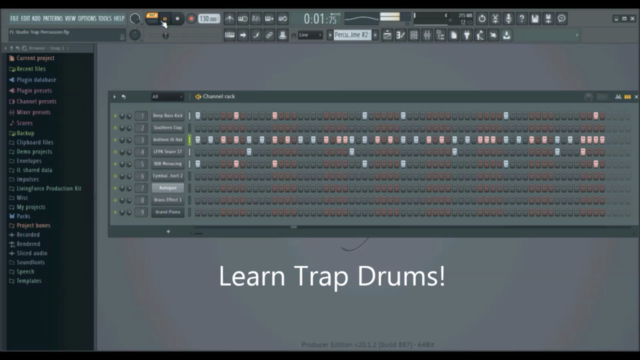Open the Playlist view icon
The height and width of the screenshot is (360, 640).
click(387, 35)
